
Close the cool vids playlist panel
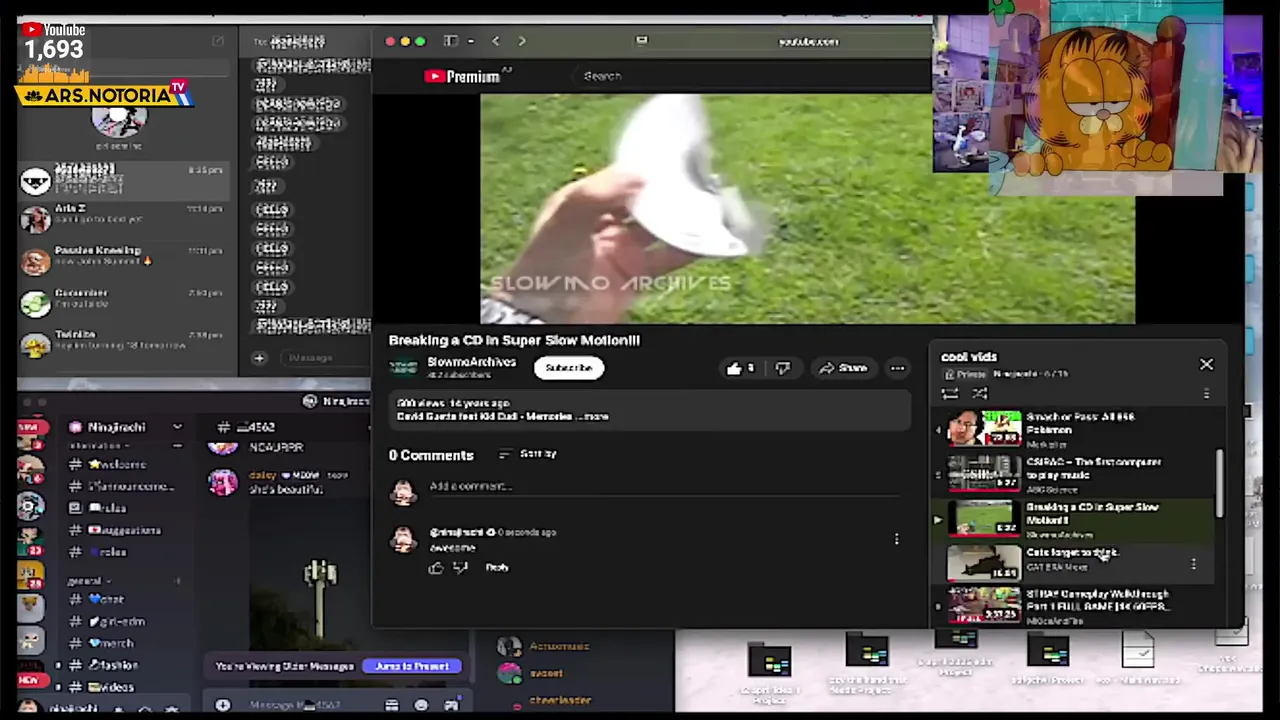(x=1206, y=364)
